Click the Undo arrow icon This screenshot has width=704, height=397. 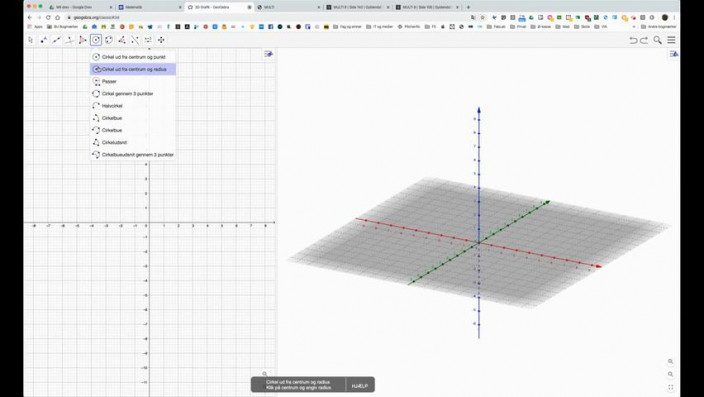pyautogui.click(x=633, y=40)
